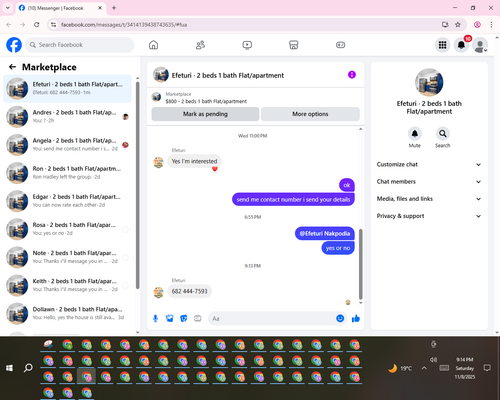Open the Keith conversation
The width and height of the screenshot is (500, 400).
(x=67, y=285)
